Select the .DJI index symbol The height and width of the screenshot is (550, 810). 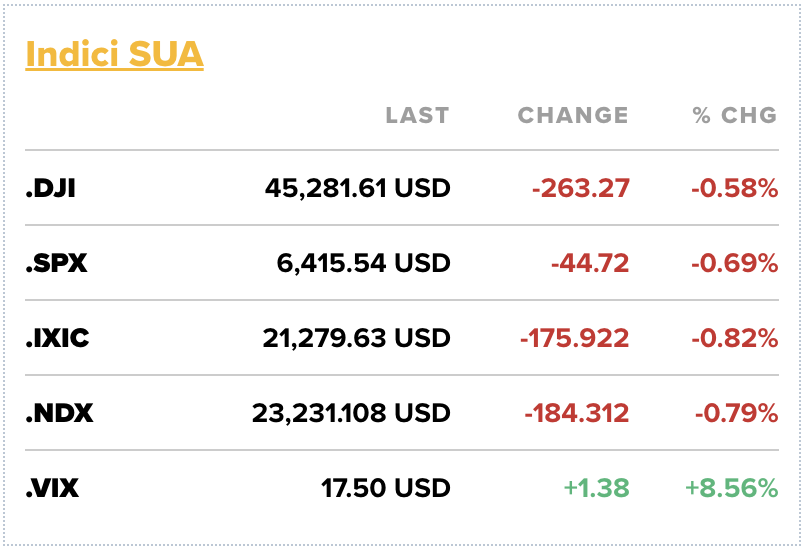(51, 188)
